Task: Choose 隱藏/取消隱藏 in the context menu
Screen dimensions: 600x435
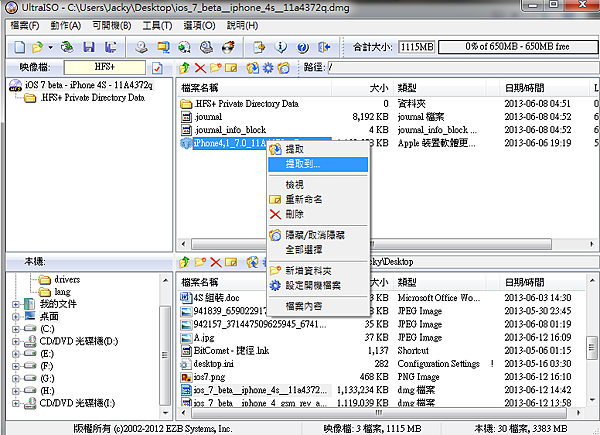Action: pyautogui.click(x=318, y=235)
